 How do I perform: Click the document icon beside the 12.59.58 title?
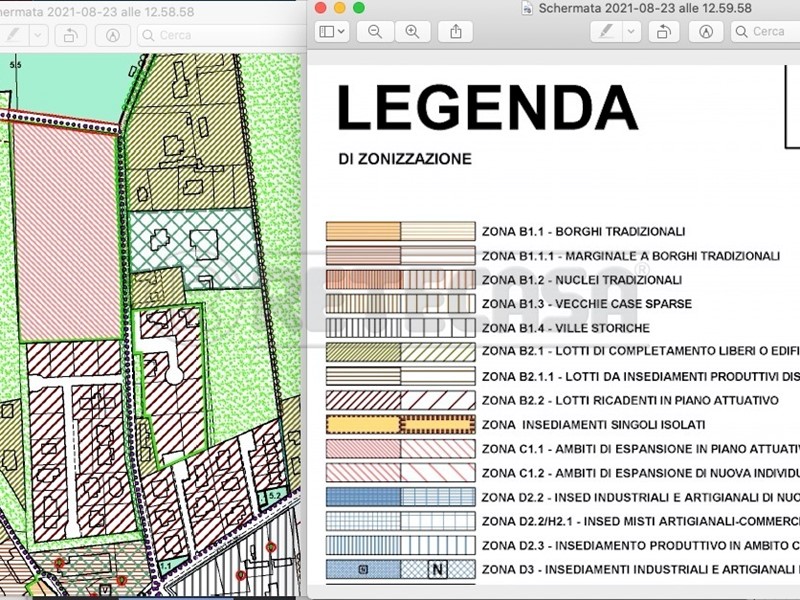click(527, 8)
